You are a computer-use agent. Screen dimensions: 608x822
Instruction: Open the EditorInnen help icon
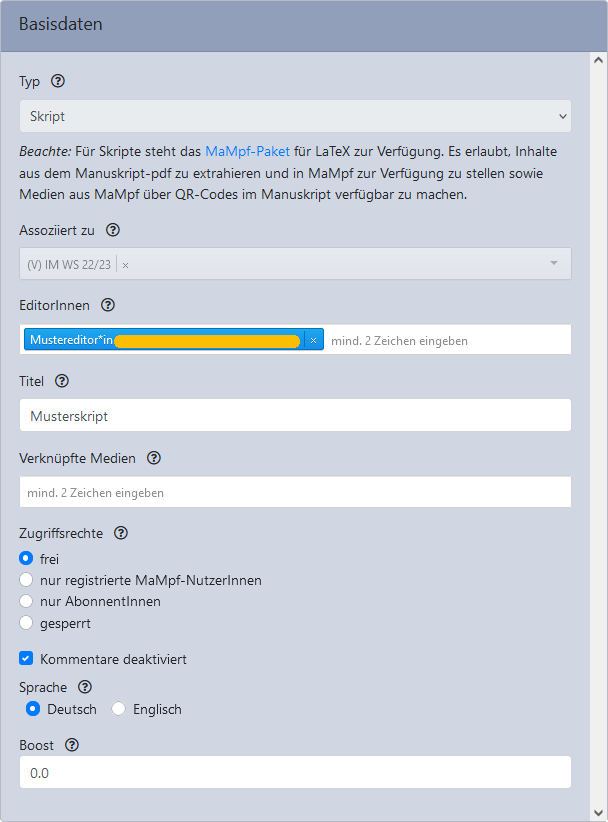click(x=108, y=305)
